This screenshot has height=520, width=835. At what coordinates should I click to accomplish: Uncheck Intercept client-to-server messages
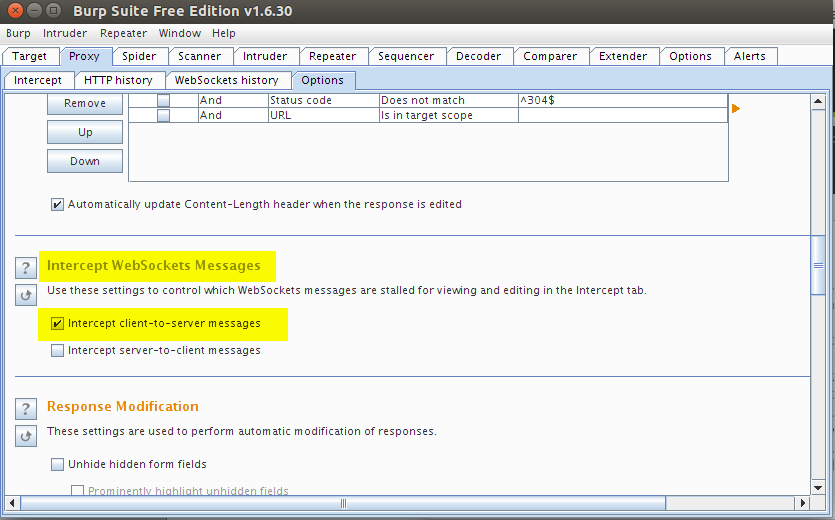pyautogui.click(x=57, y=323)
